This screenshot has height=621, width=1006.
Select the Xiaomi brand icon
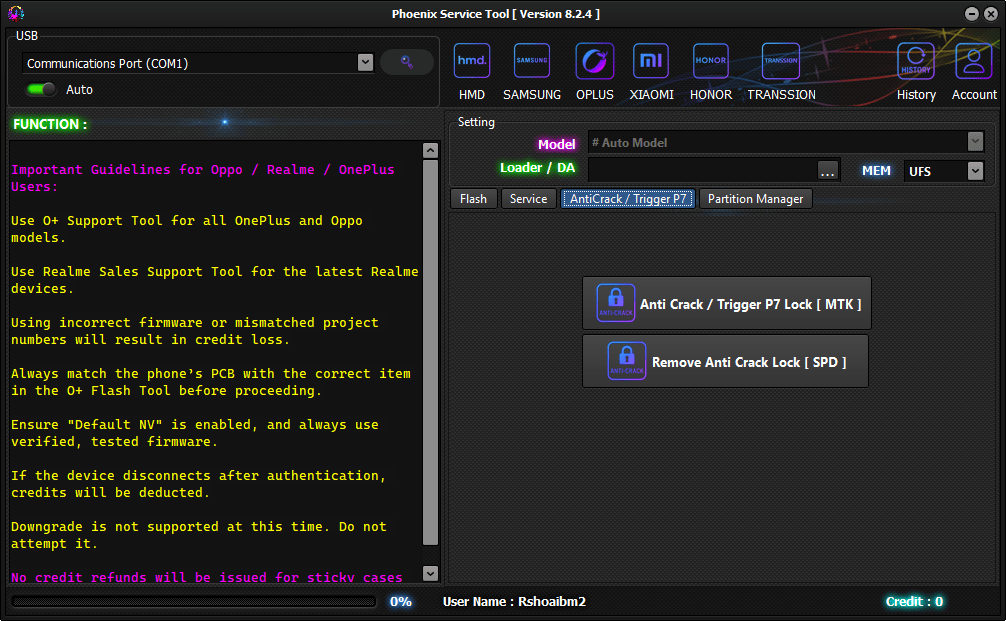pos(651,62)
